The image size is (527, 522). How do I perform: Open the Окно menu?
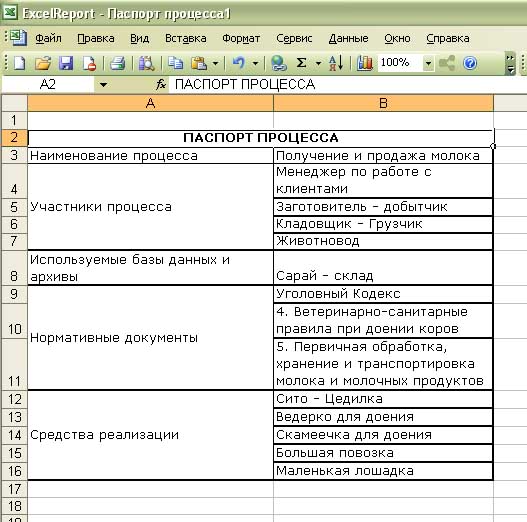397,38
